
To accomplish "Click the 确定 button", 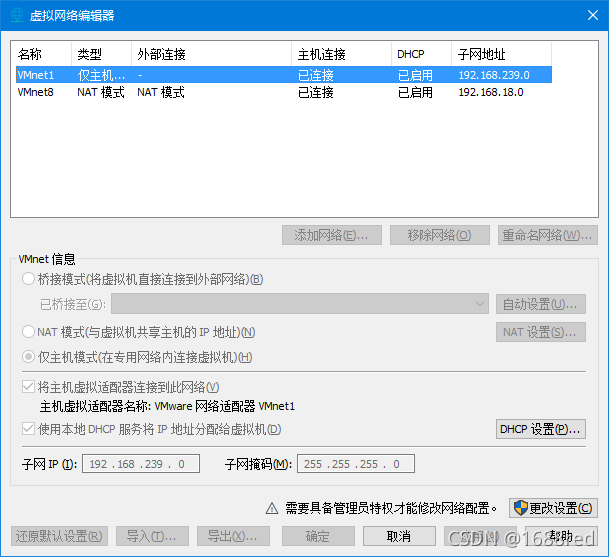I will tap(318, 536).
